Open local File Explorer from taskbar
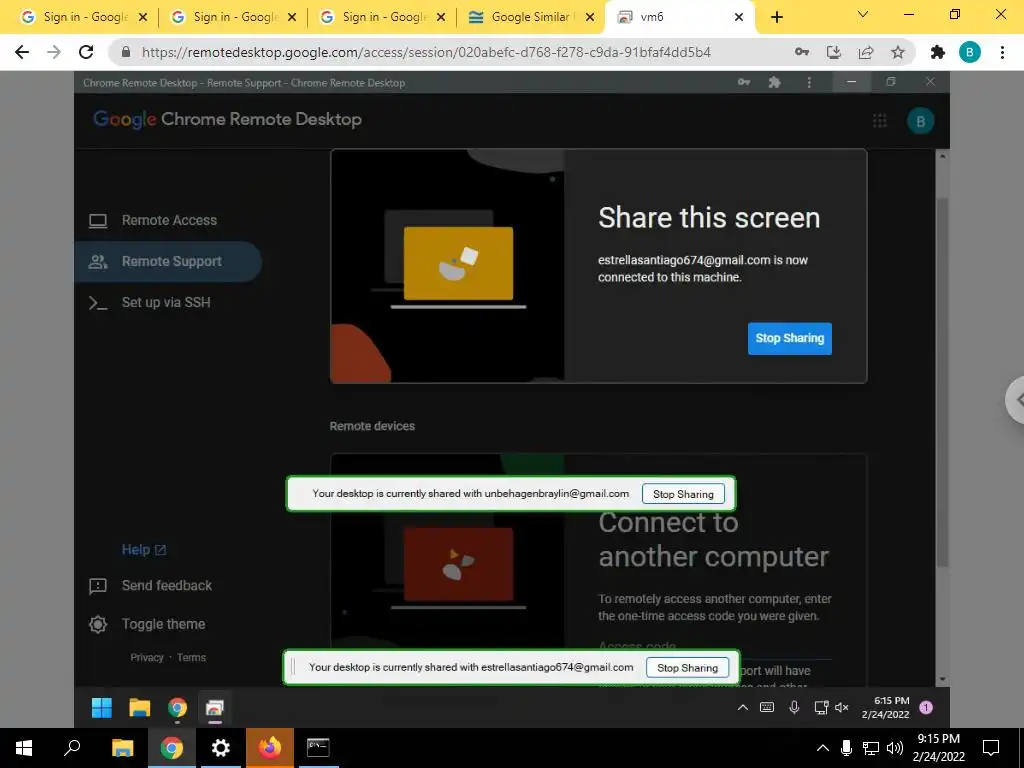Screen dimensions: 1024x768 pos(122,748)
